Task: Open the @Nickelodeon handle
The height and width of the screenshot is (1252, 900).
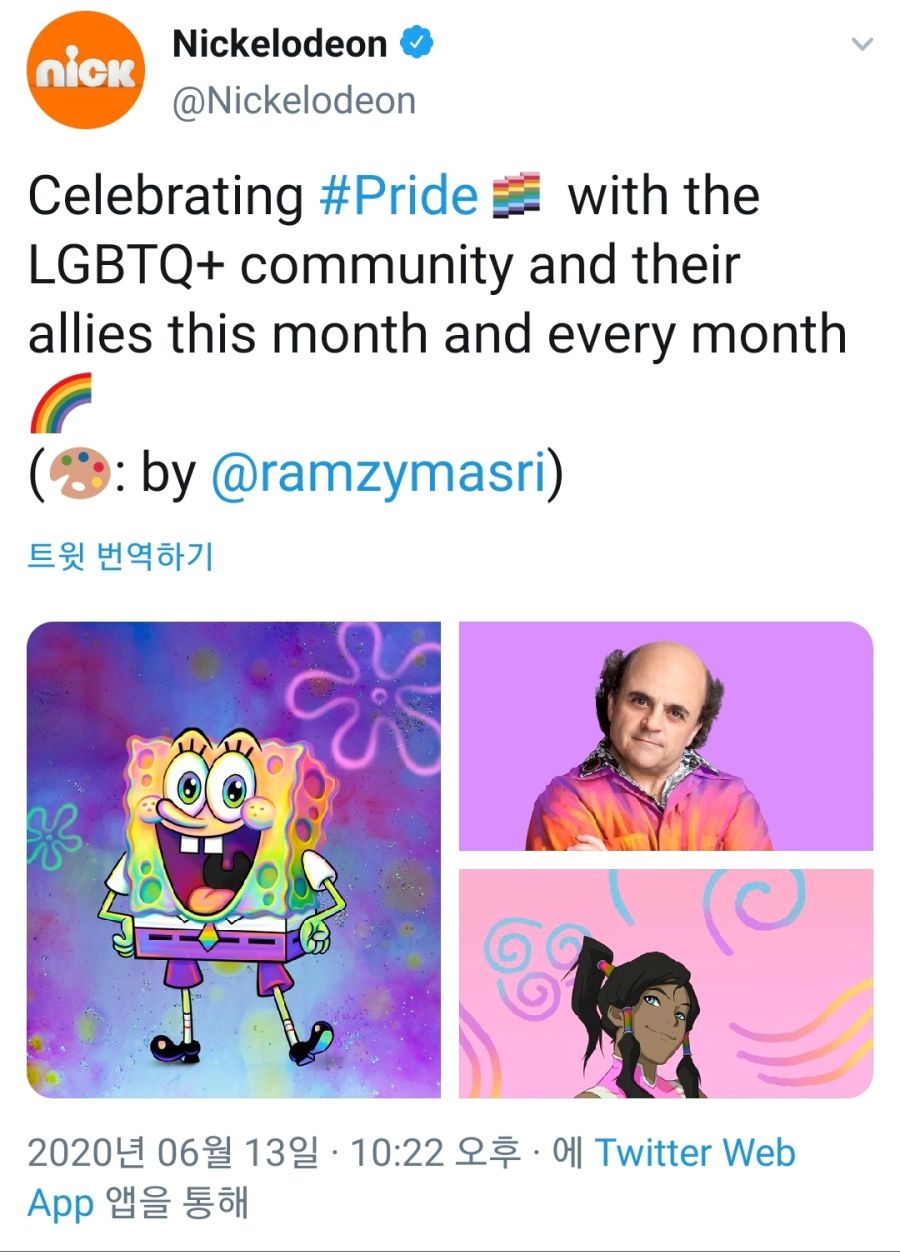Action: [x=294, y=101]
